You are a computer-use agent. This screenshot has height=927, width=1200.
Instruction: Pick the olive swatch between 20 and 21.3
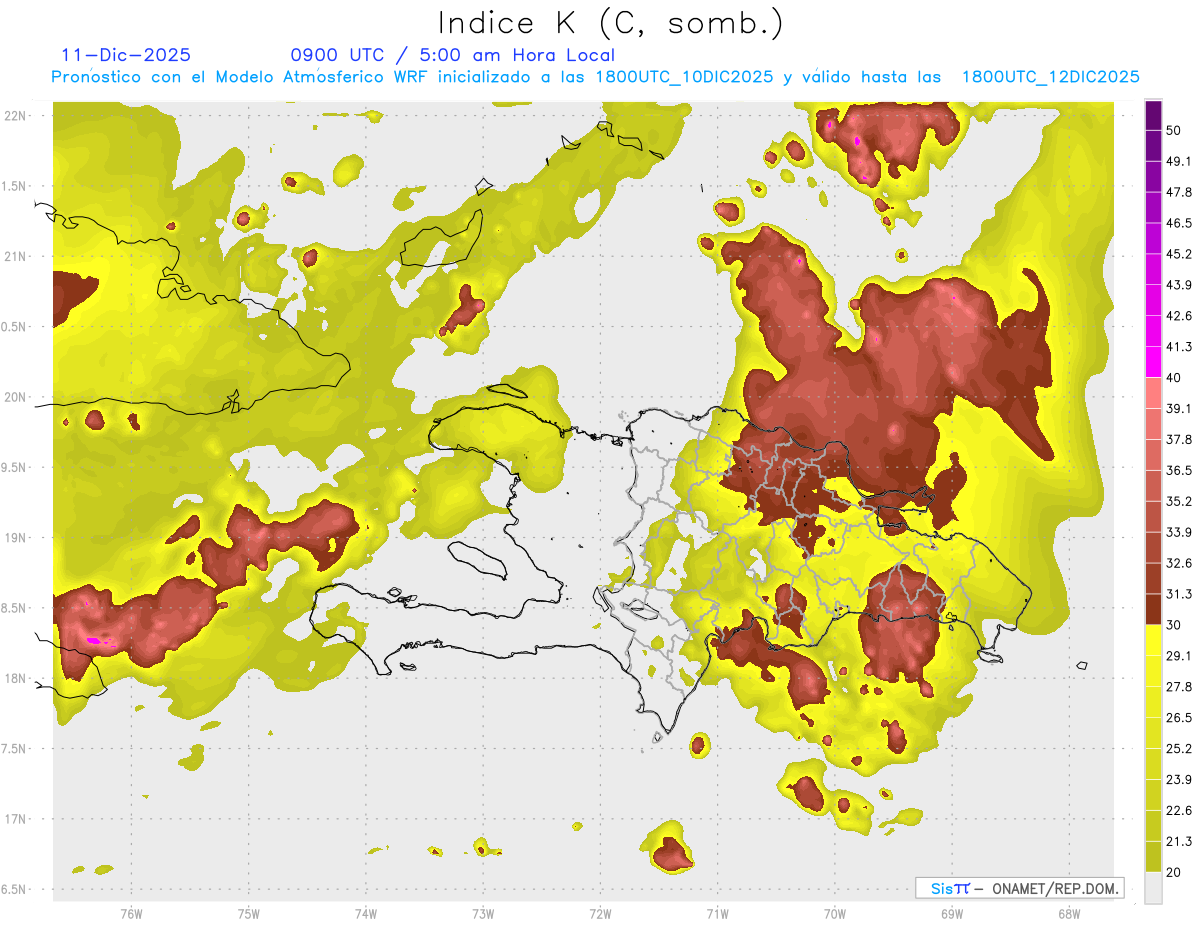tap(1153, 857)
